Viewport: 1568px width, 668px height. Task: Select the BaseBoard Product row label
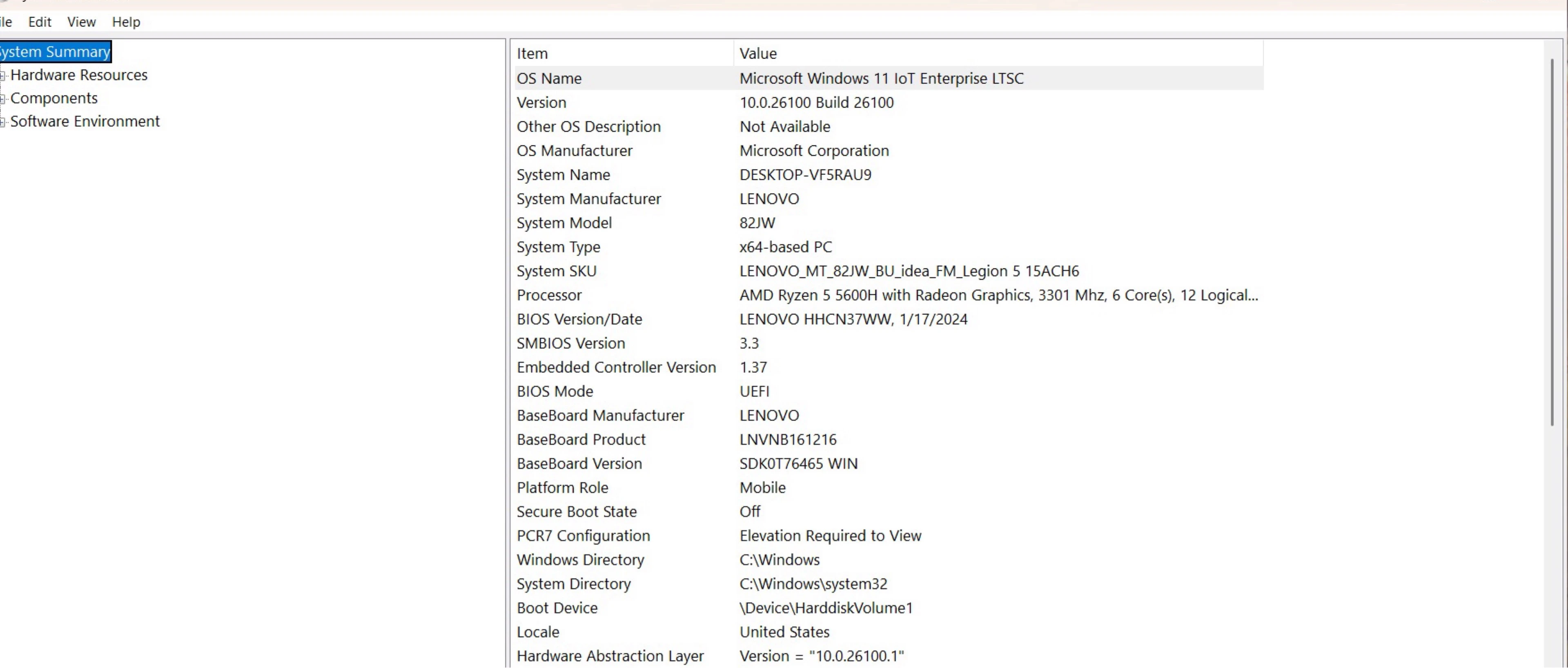coord(581,440)
